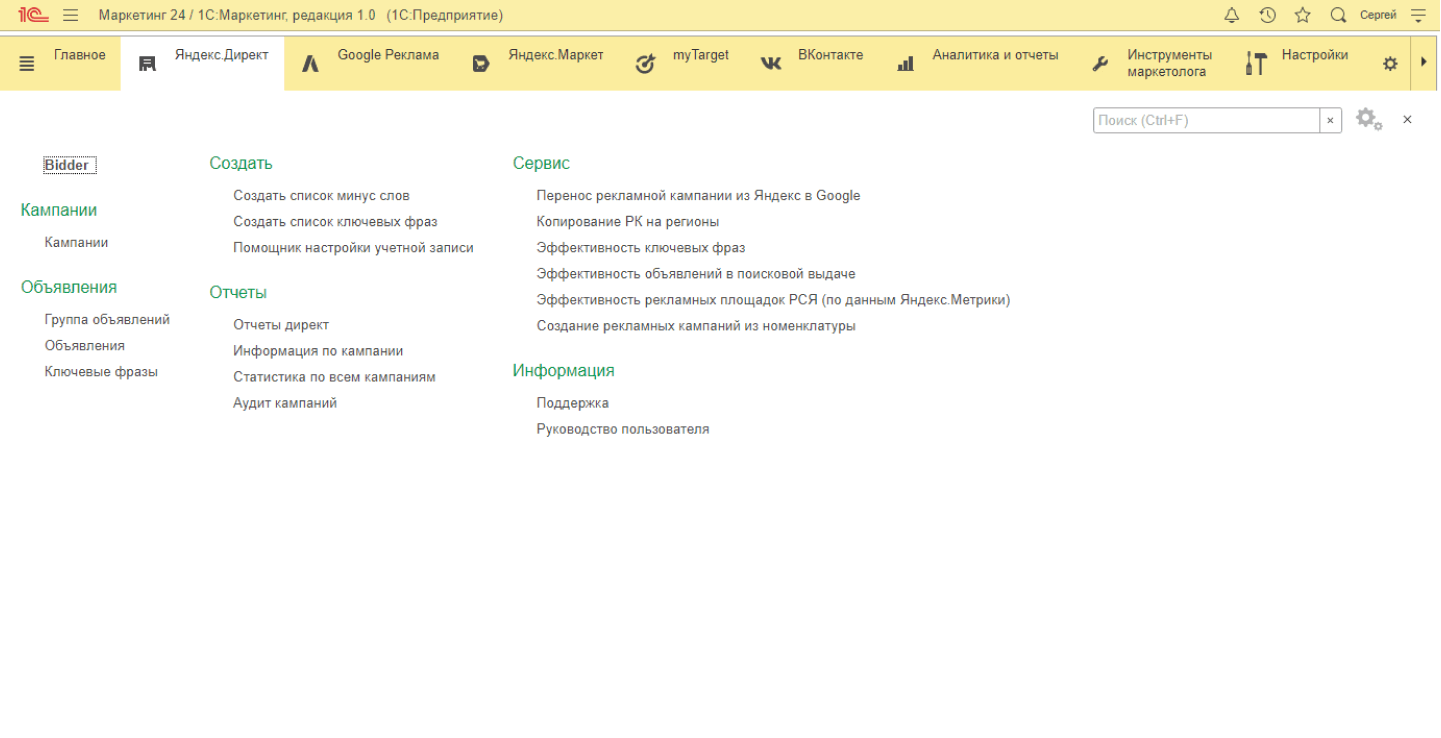Screen dimensions: 1441x738
Task: Expand the service options menu at top right
Action: coord(1418,15)
